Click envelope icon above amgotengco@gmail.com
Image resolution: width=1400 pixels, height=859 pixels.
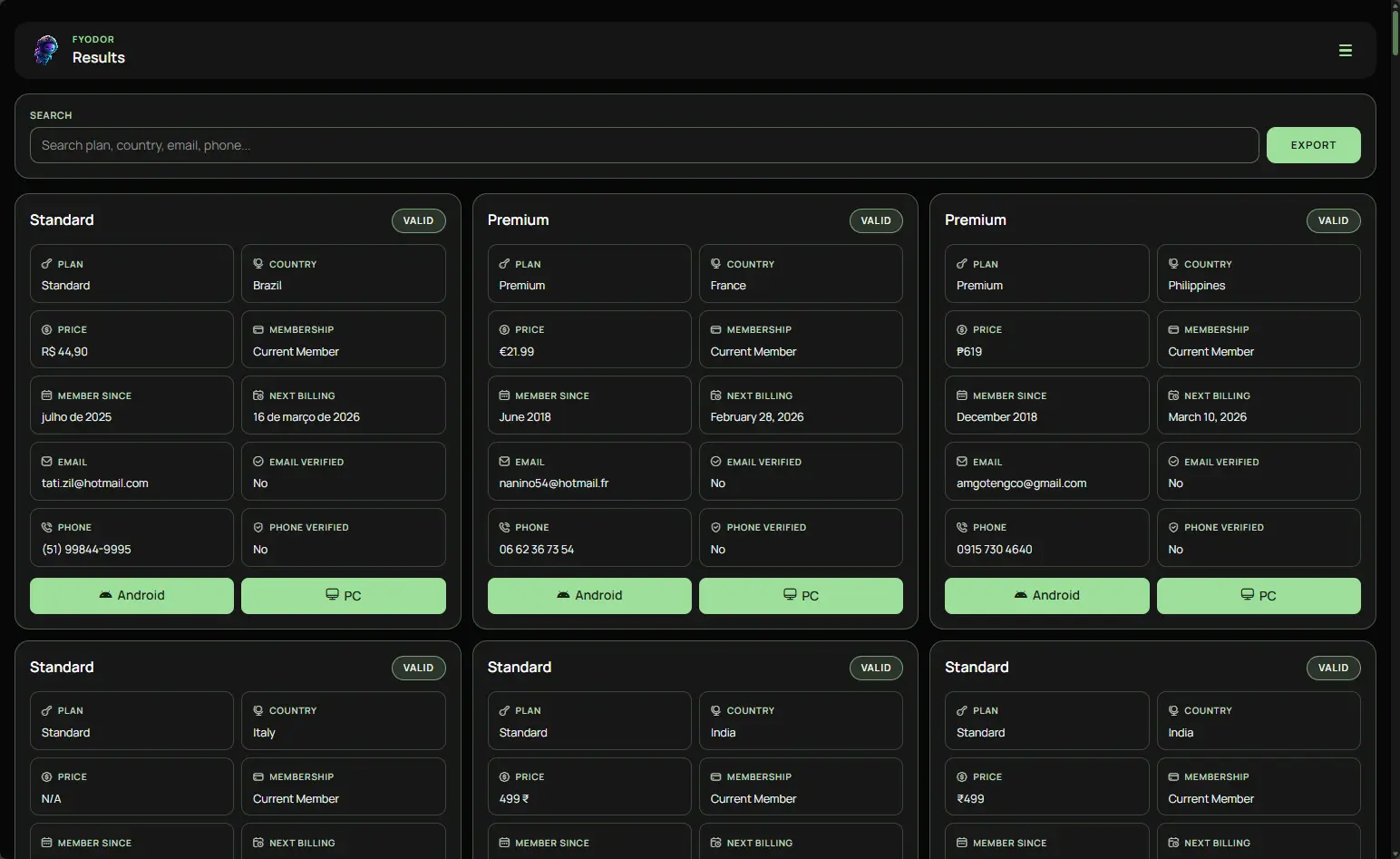962,462
